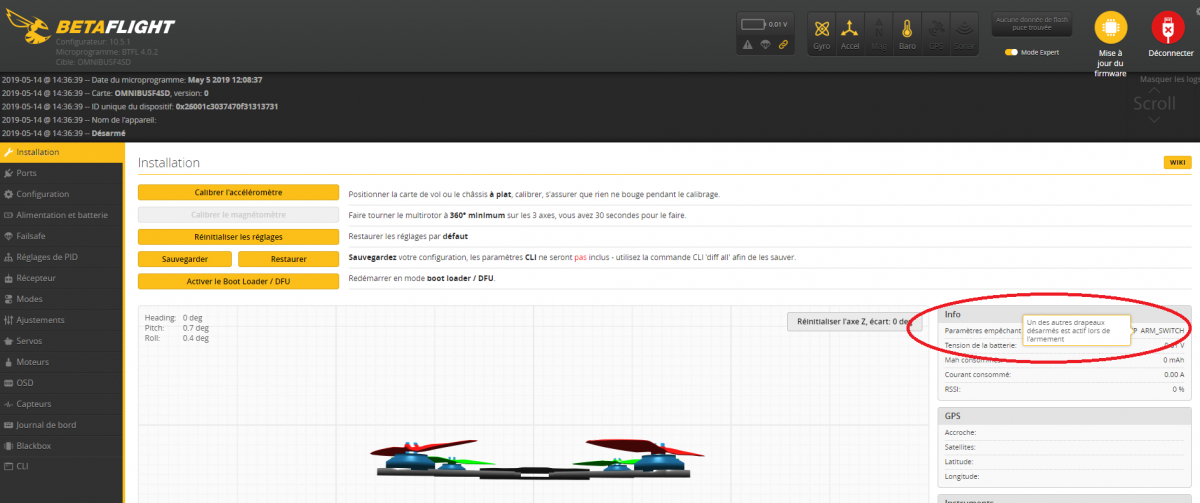The height and width of the screenshot is (503, 1200).
Task: Click the firmware update chip icon
Action: (x=1109, y=28)
